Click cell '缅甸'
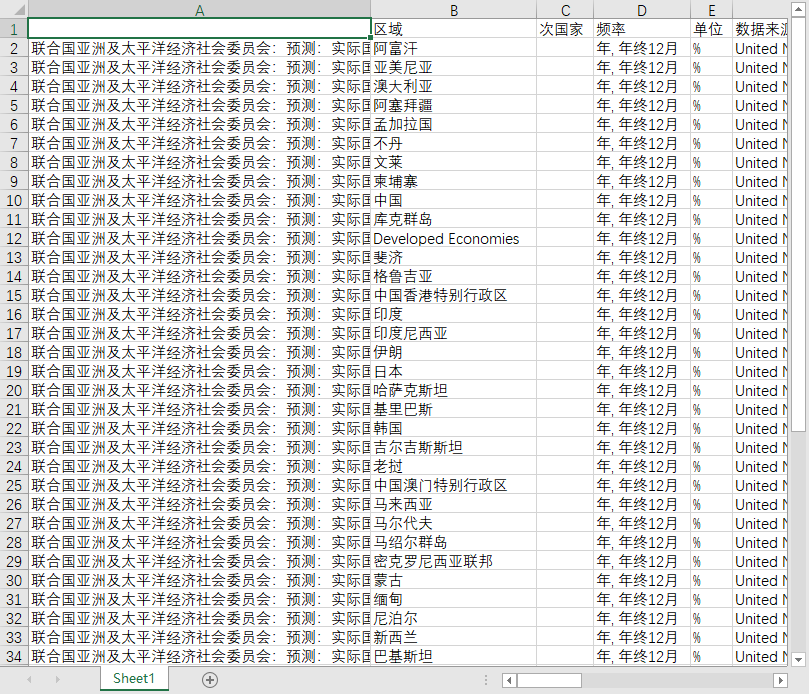This screenshot has width=809, height=694. tap(454, 599)
